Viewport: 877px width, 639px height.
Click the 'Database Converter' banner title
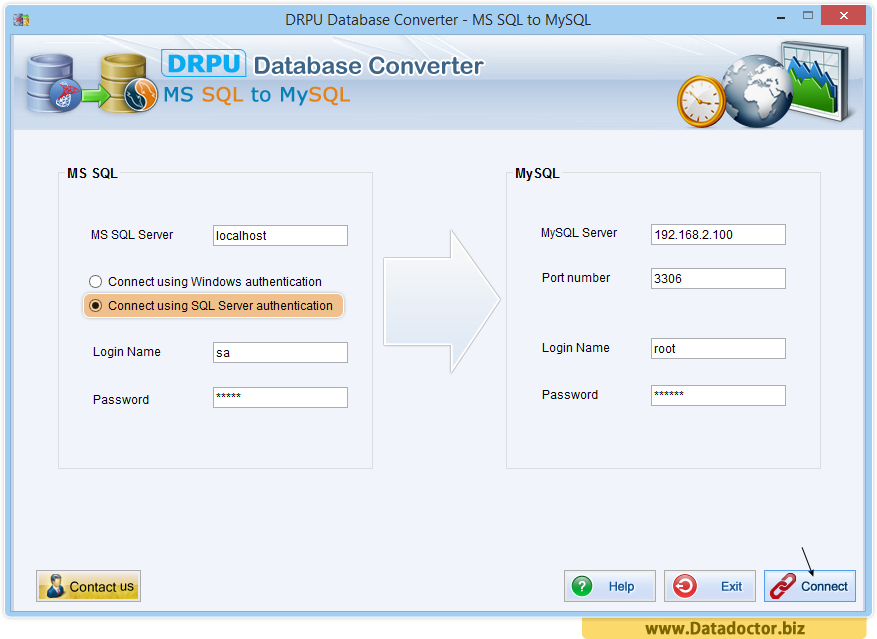point(369,65)
